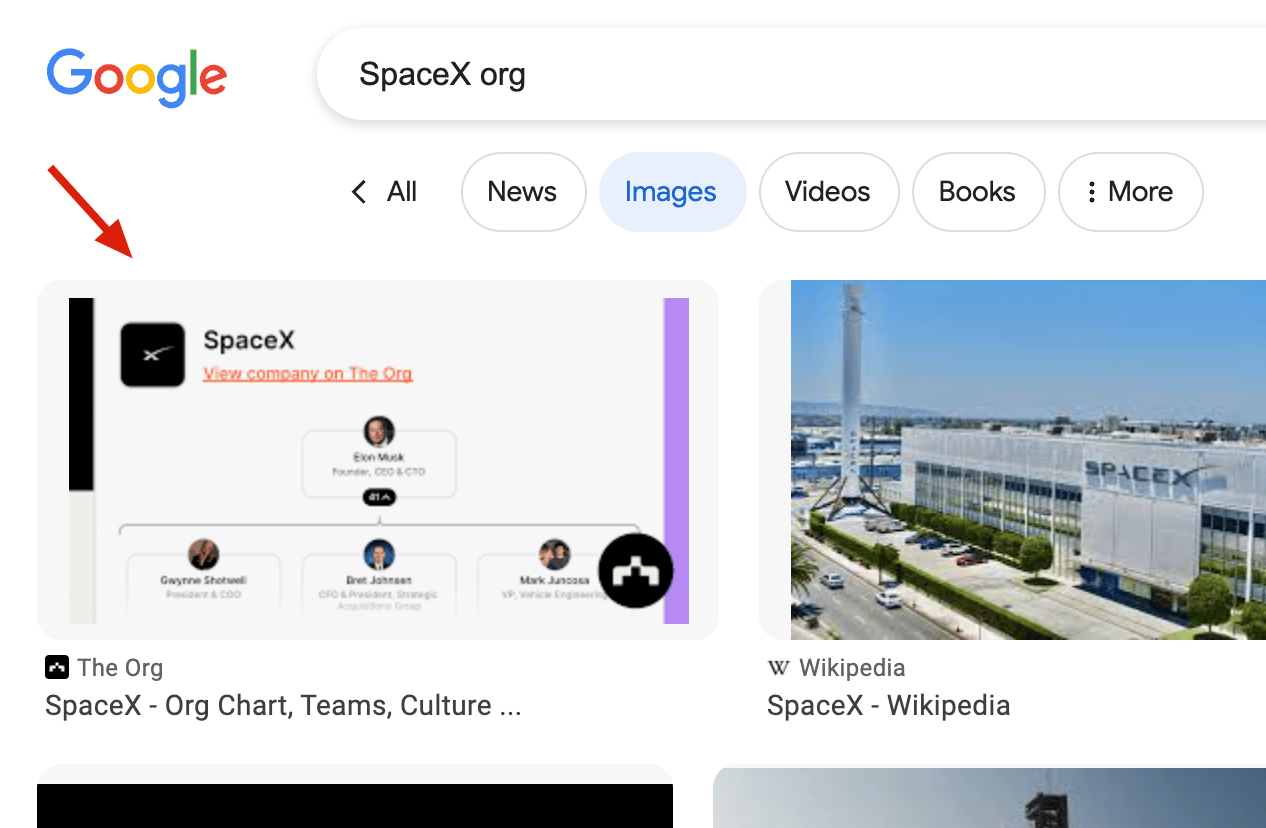Open the SpaceX headquarters building photo
Screen dimensions: 1266x828
click(x=1028, y=460)
